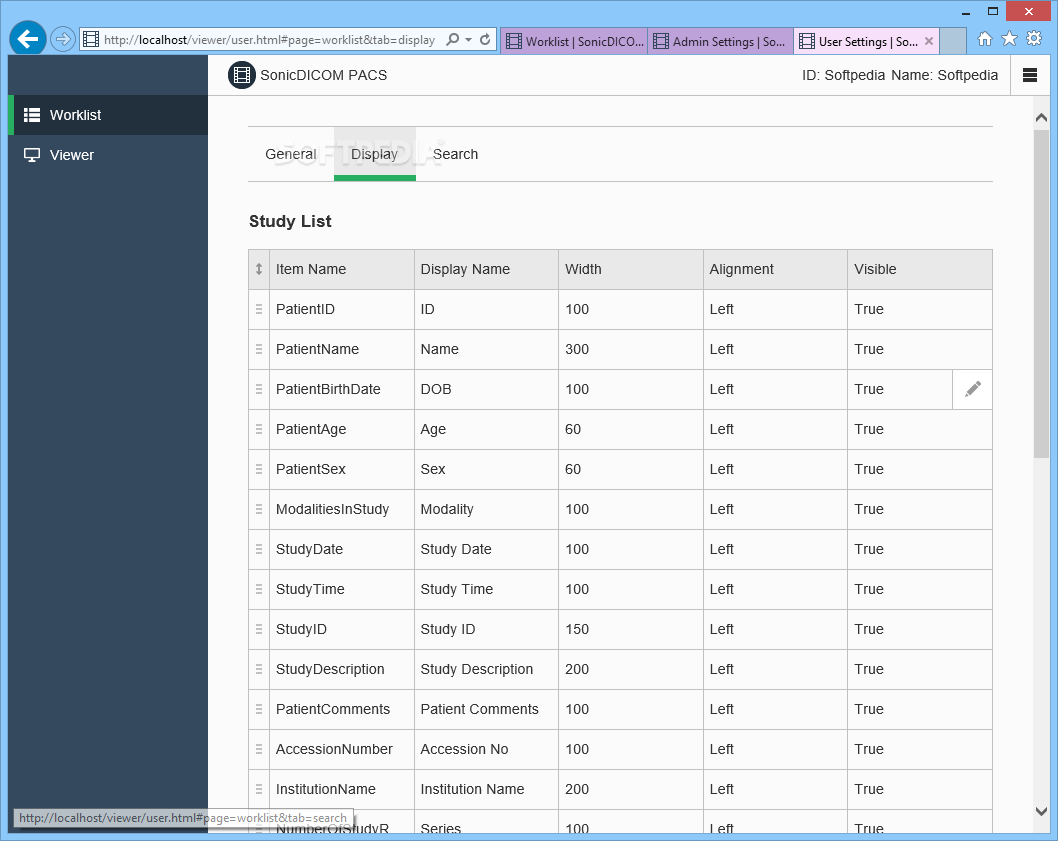
Task: Click the PatientID item name cell
Action: (x=341, y=309)
